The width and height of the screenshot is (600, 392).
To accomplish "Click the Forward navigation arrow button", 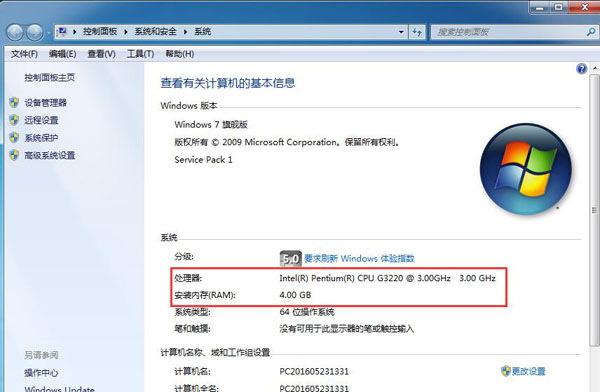I will (x=34, y=32).
